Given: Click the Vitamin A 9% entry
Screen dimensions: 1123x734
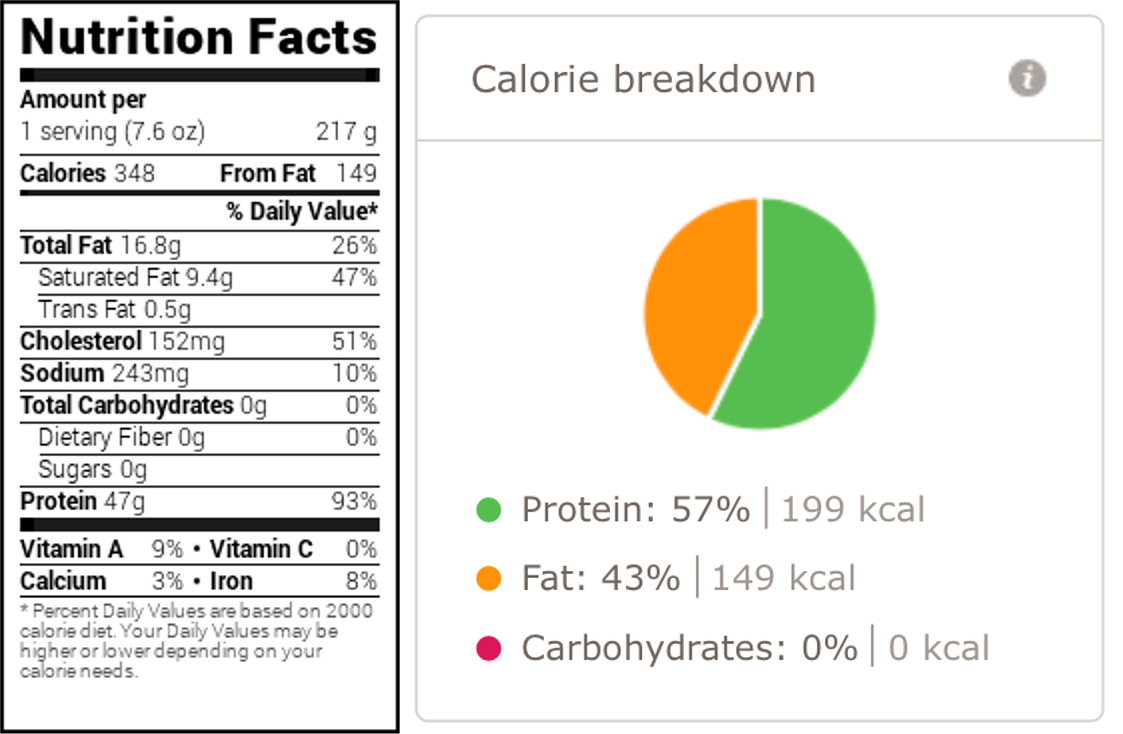Looking at the screenshot, I should (x=102, y=549).
